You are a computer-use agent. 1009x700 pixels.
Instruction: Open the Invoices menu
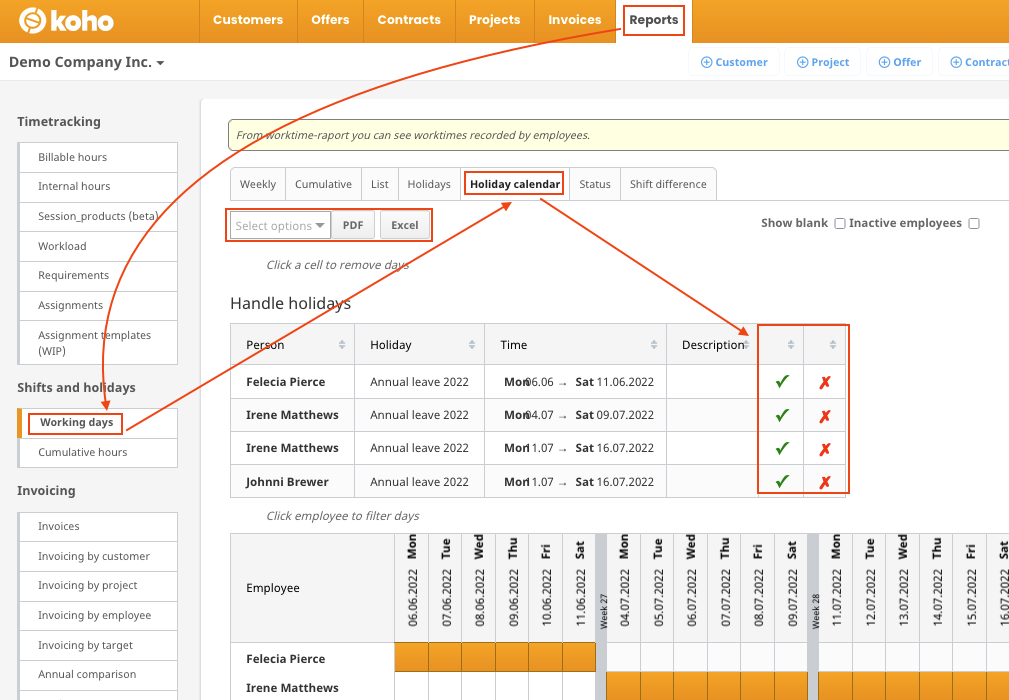point(575,20)
